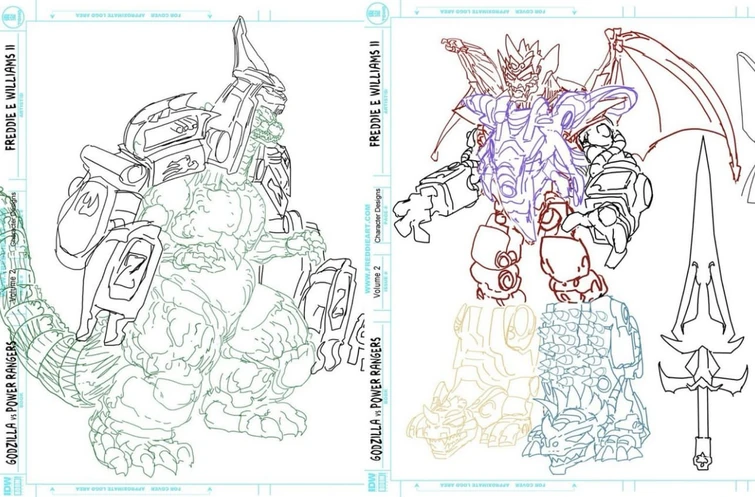Click 'Character Designs' label on right page
Viewport: 755px width, 497px height.
tap(378, 215)
